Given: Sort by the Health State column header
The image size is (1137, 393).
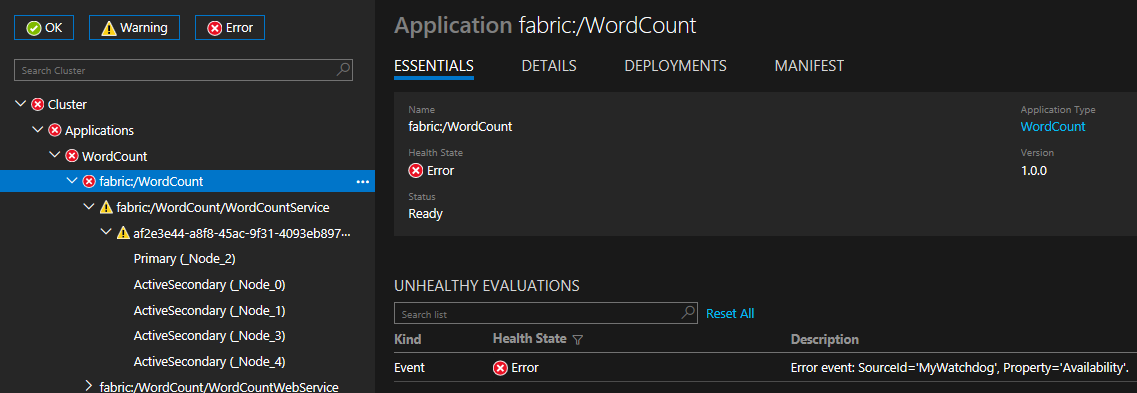Looking at the screenshot, I should (531, 339).
